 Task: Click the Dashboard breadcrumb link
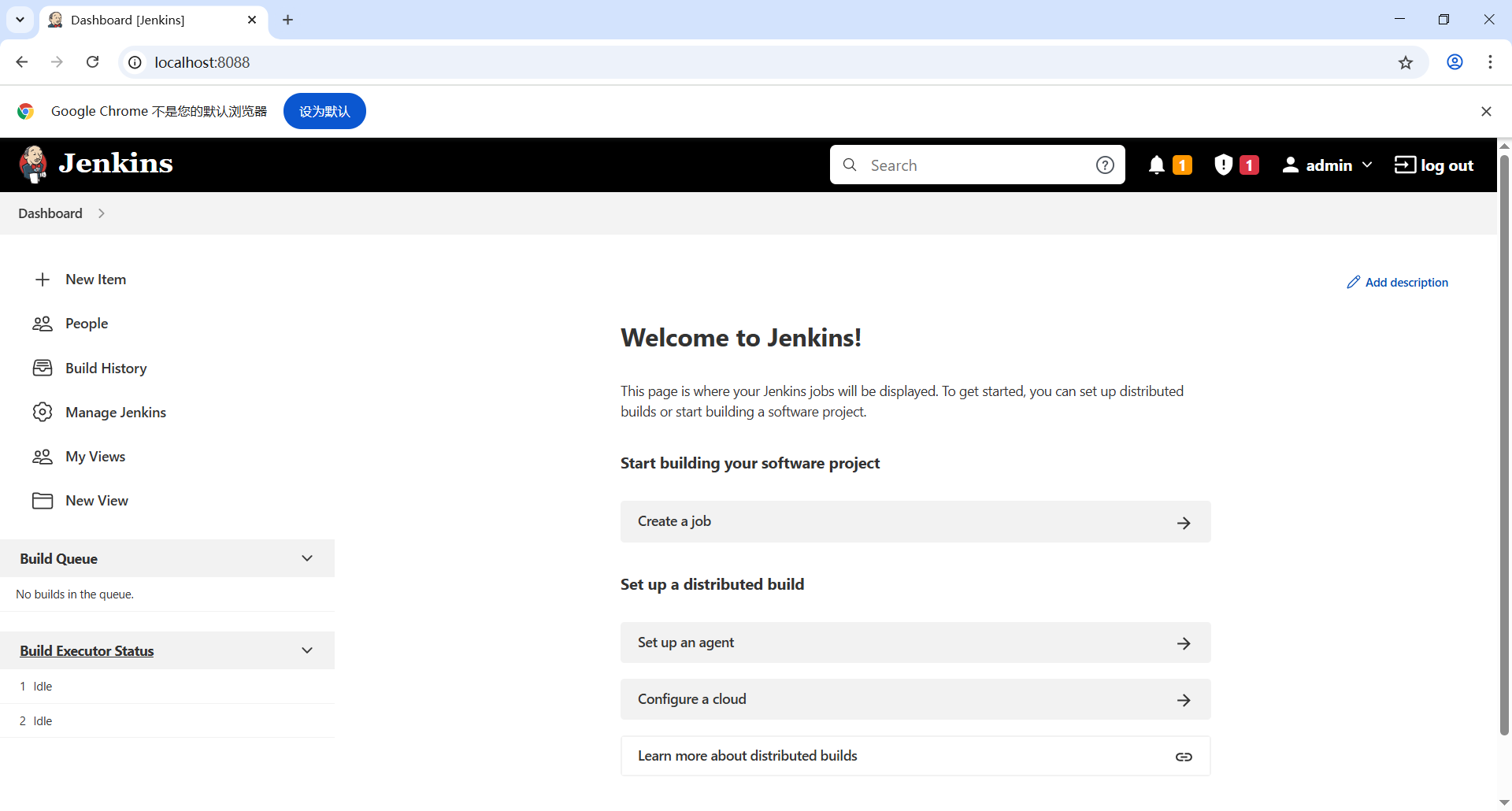[x=50, y=213]
